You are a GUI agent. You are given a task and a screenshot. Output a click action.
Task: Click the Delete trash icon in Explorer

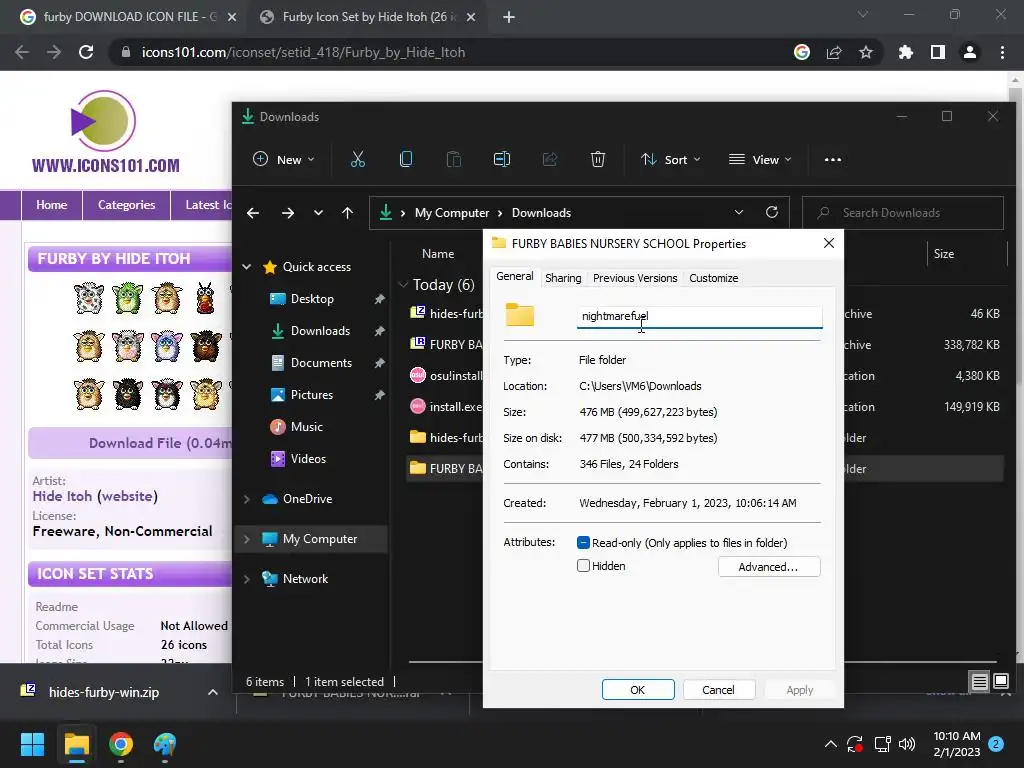[598, 159]
